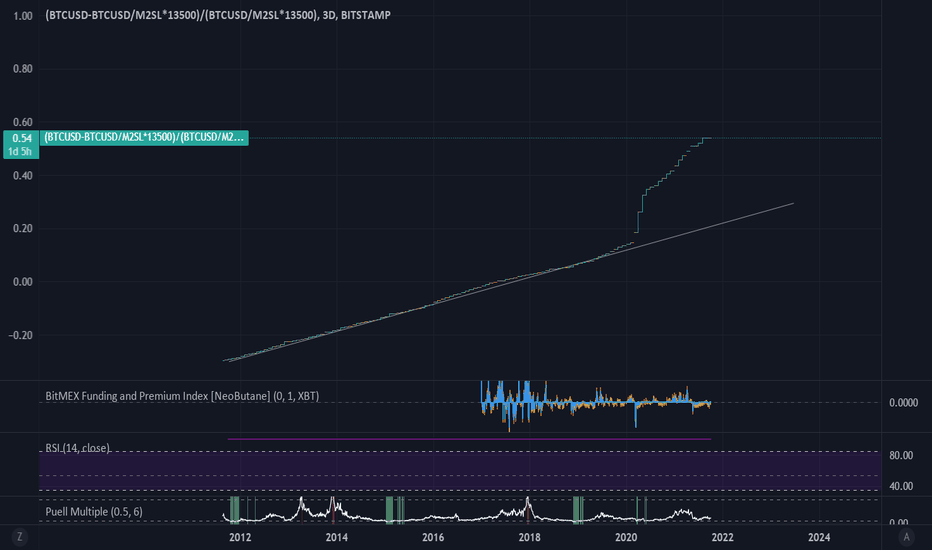Image resolution: width=932 pixels, height=550 pixels.
Task: Click the 2012 label on time axis
Action: [x=240, y=538]
